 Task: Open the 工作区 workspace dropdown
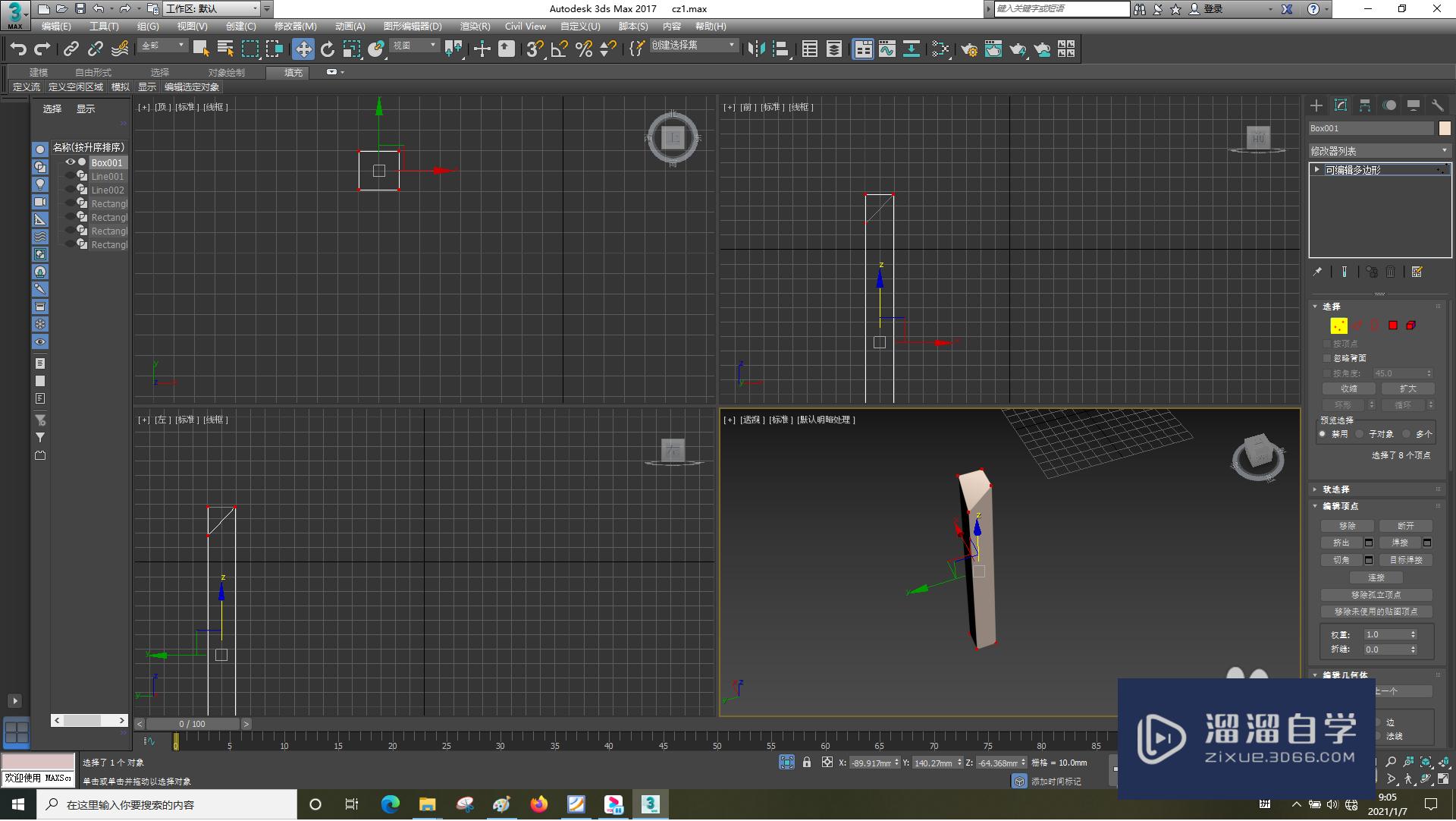coord(212,9)
